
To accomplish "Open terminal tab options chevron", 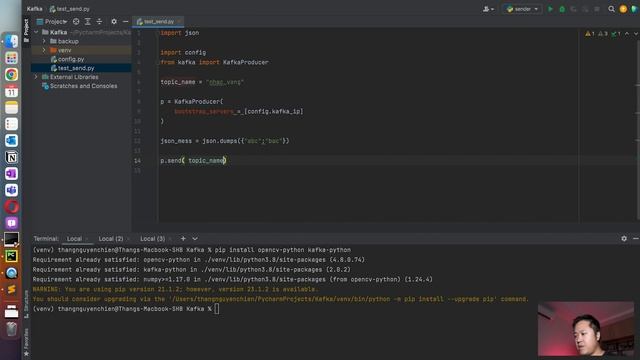I will pos(195,239).
